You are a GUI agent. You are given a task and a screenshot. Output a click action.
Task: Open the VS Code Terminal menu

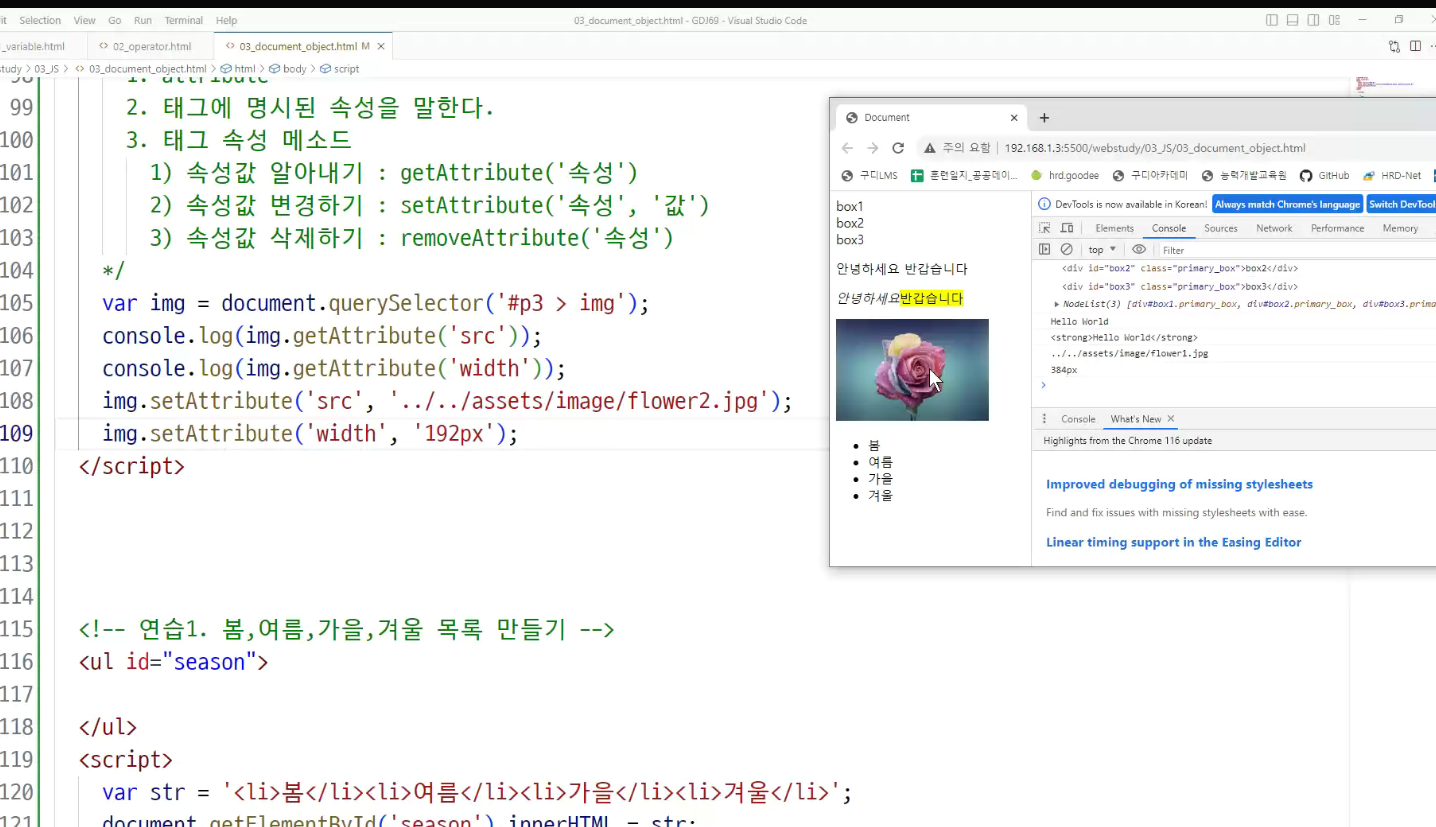(184, 20)
